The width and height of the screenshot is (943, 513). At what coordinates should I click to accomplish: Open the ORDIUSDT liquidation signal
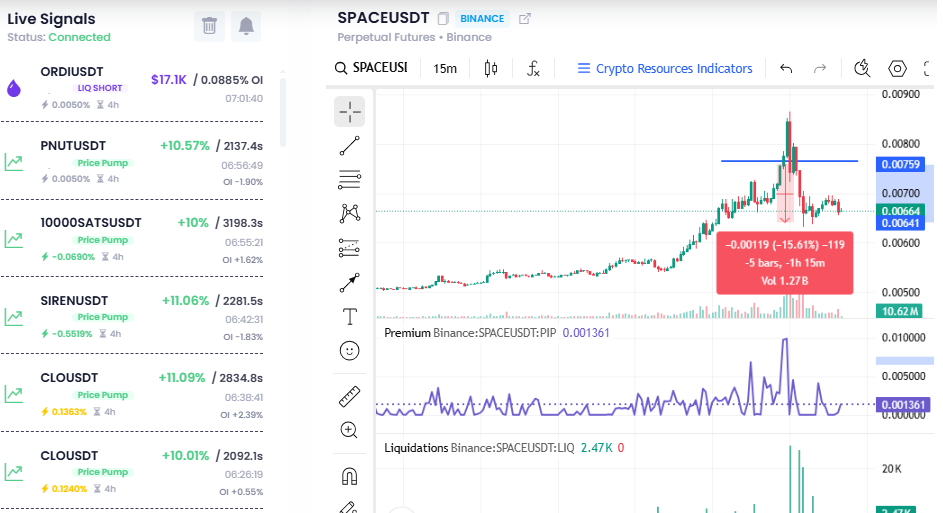133,88
